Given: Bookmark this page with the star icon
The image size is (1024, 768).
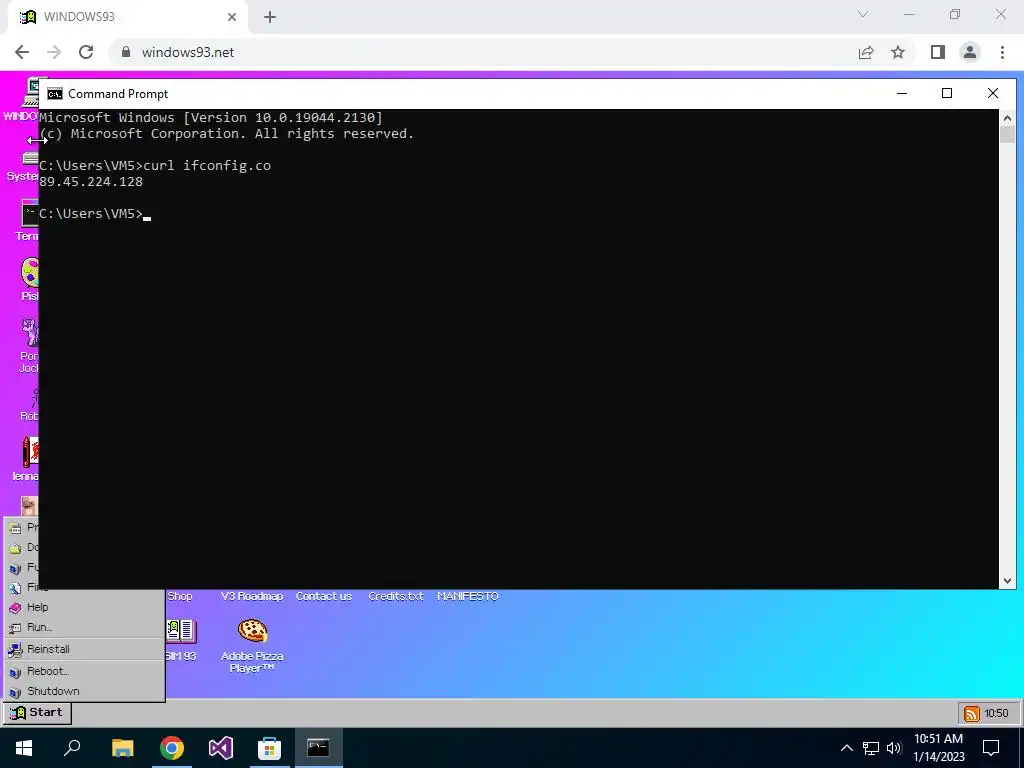Looking at the screenshot, I should pos(898,52).
